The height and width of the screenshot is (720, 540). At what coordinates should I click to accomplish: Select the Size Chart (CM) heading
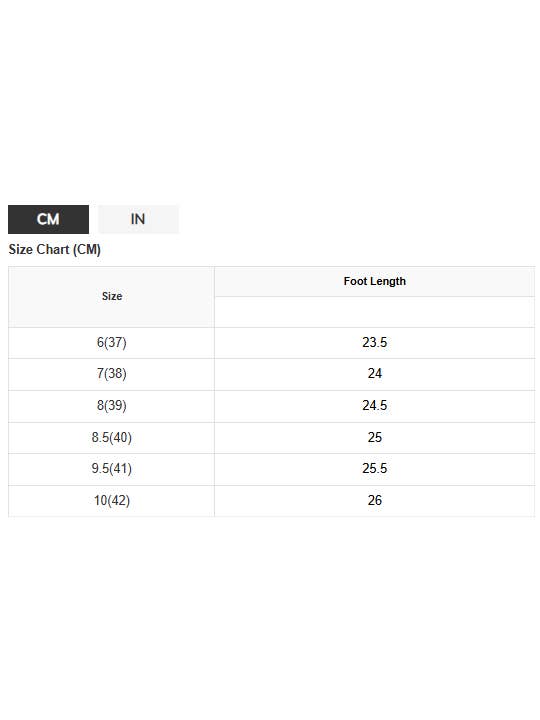tap(55, 249)
